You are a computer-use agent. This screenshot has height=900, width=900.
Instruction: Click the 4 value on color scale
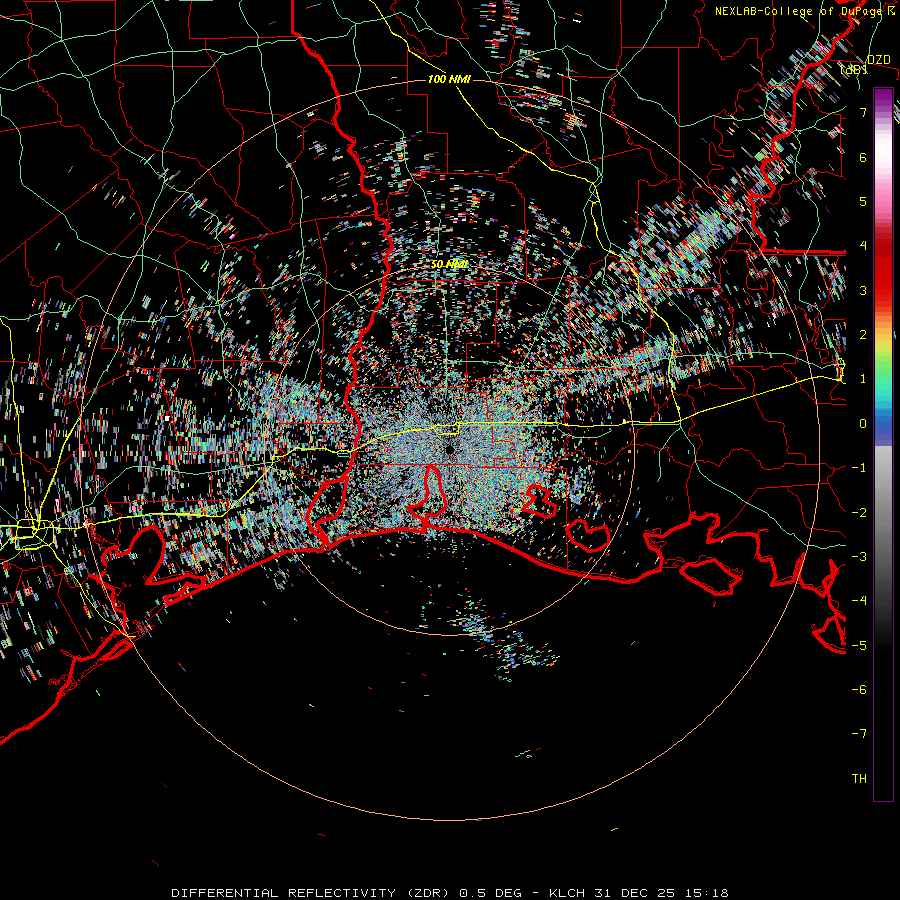pyautogui.click(x=863, y=246)
